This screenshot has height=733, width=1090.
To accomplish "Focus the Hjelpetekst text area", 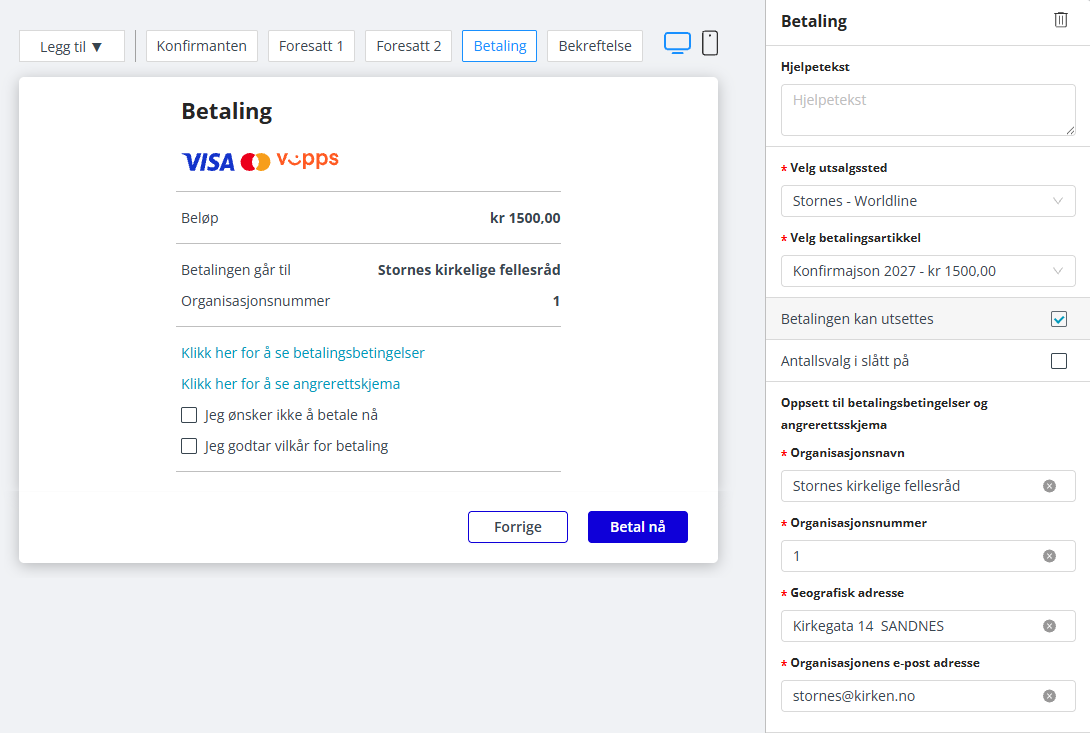I will [x=928, y=110].
